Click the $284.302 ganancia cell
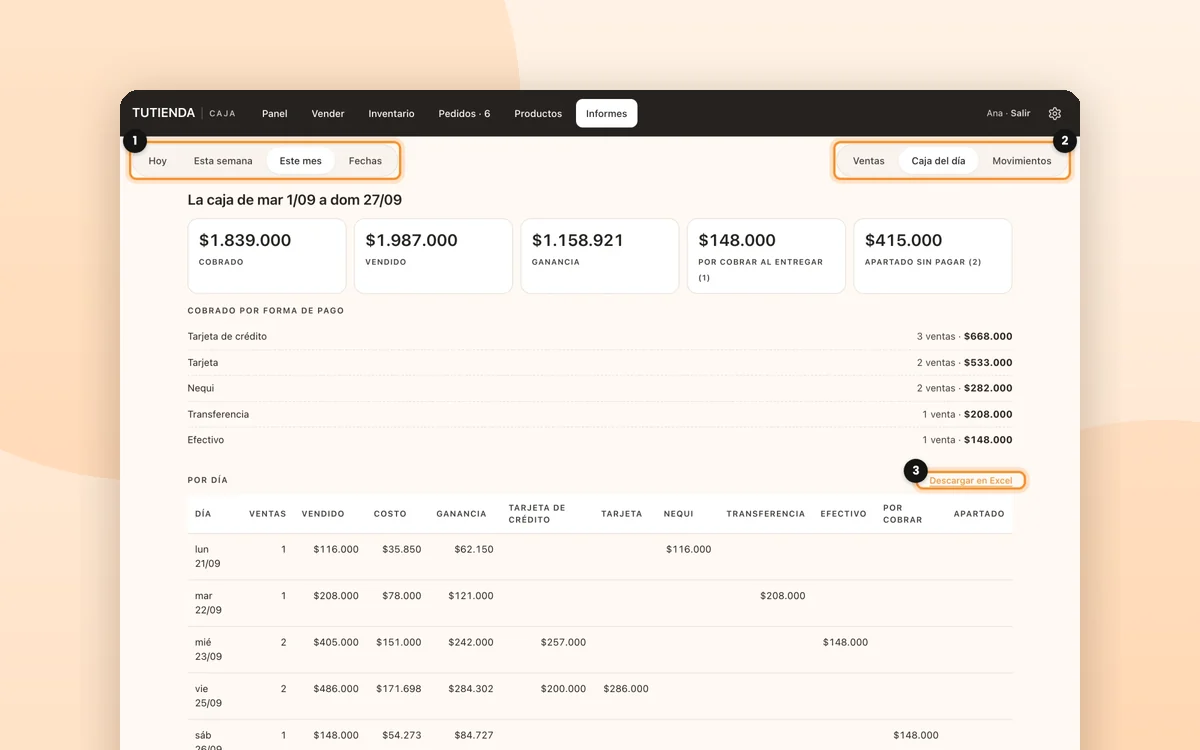This screenshot has width=1200, height=750. [471, 689]
